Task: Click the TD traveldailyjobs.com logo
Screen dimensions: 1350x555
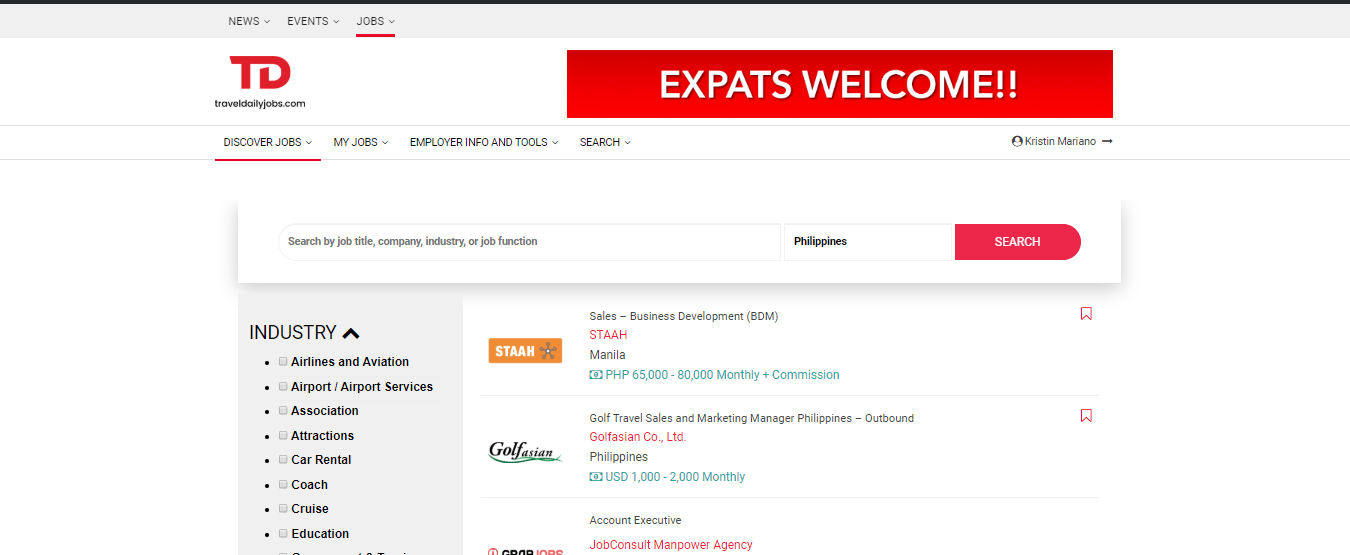Action: coord(260,82)
